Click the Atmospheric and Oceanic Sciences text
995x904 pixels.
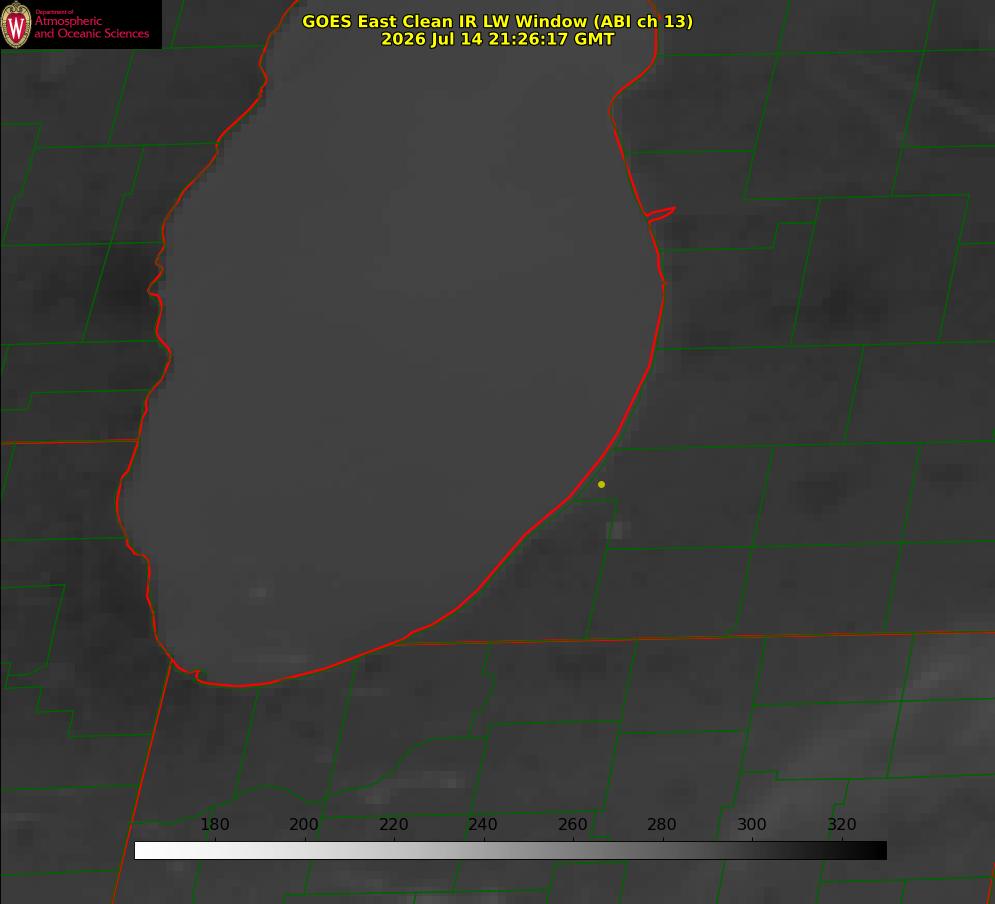pyautogui.click(x=92, y=27)
